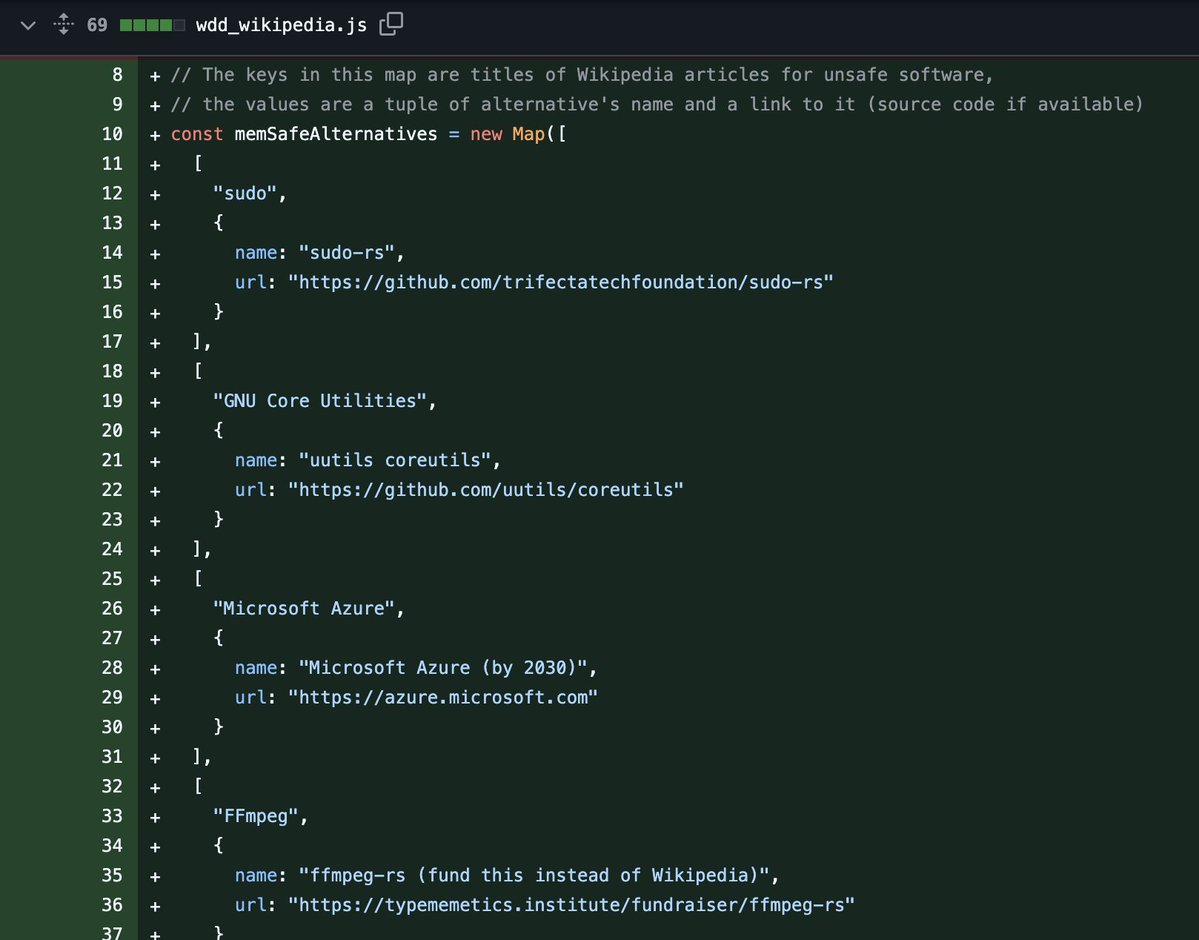The height and width of the screenshot is (940, 1199).
Task: Select line number 8
Action: [x=117, y=74]
